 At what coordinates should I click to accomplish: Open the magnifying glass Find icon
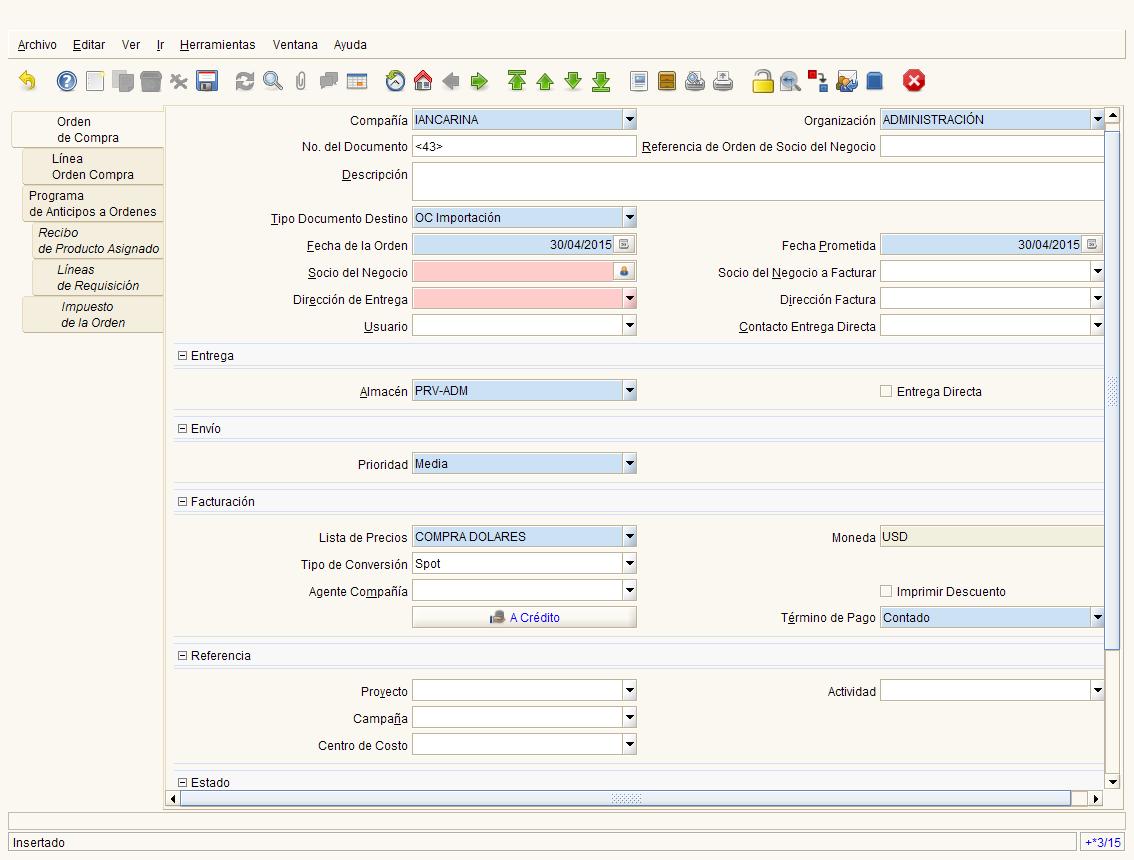(x=273, y=81)
